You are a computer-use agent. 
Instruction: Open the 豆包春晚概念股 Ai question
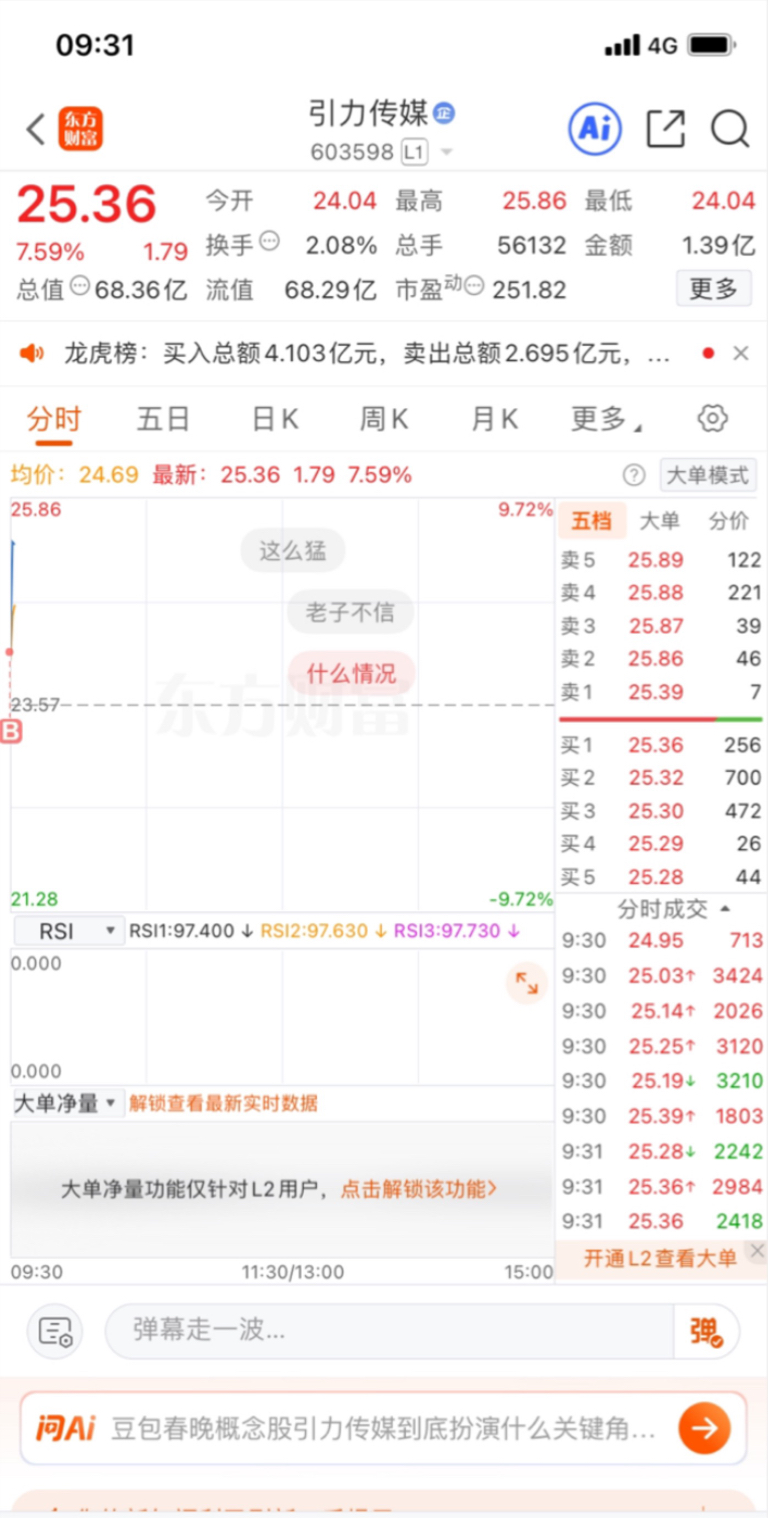[x=383, y=1428]
